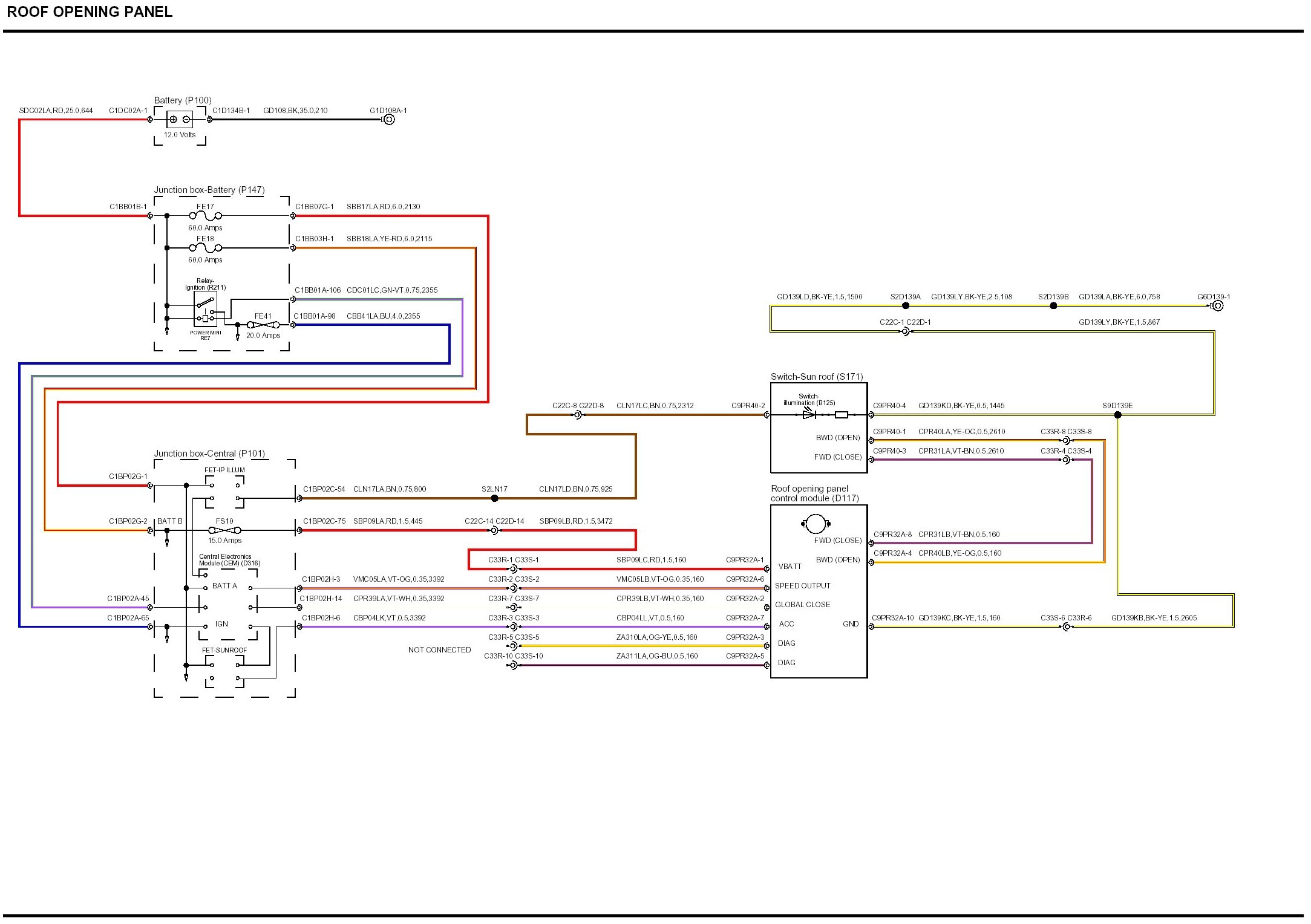Click the FE41 20 Amp fuse symbol
Viewport: 1311px width, 924px height.
[263, 325]
